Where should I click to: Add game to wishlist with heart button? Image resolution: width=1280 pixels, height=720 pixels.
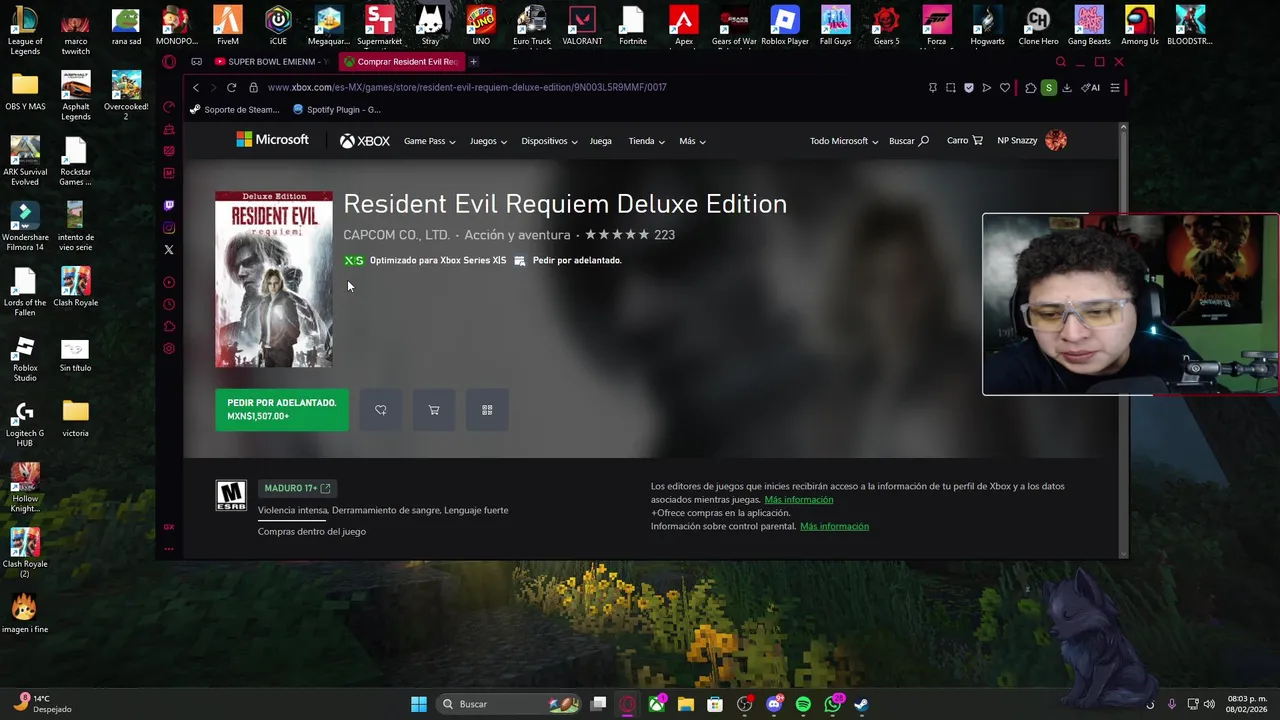coord(381,410)
